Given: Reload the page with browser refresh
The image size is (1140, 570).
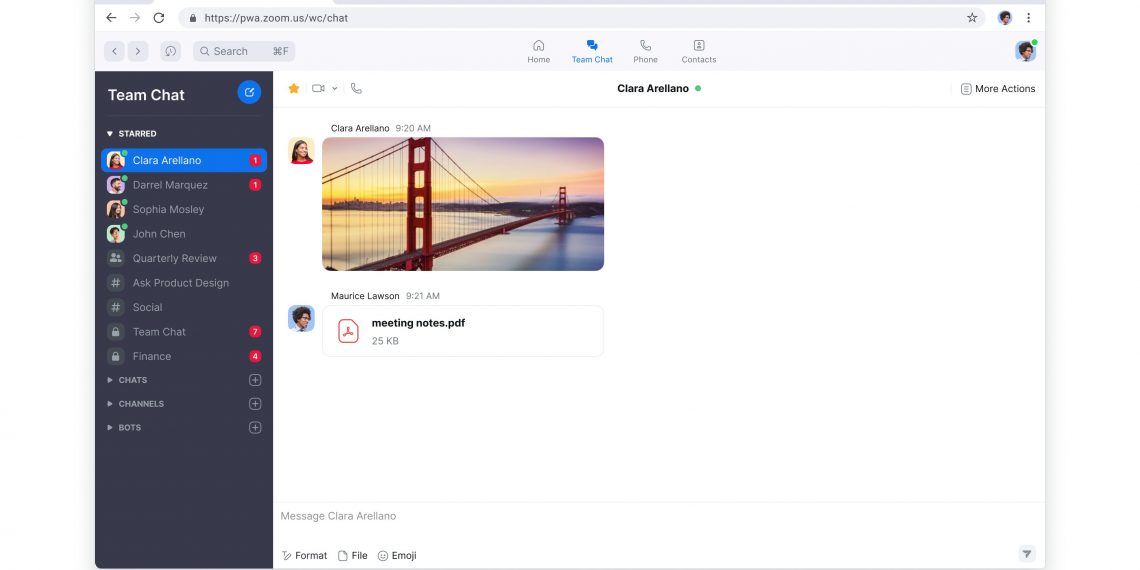Looking at the screenshot, I should pos(158,18).
